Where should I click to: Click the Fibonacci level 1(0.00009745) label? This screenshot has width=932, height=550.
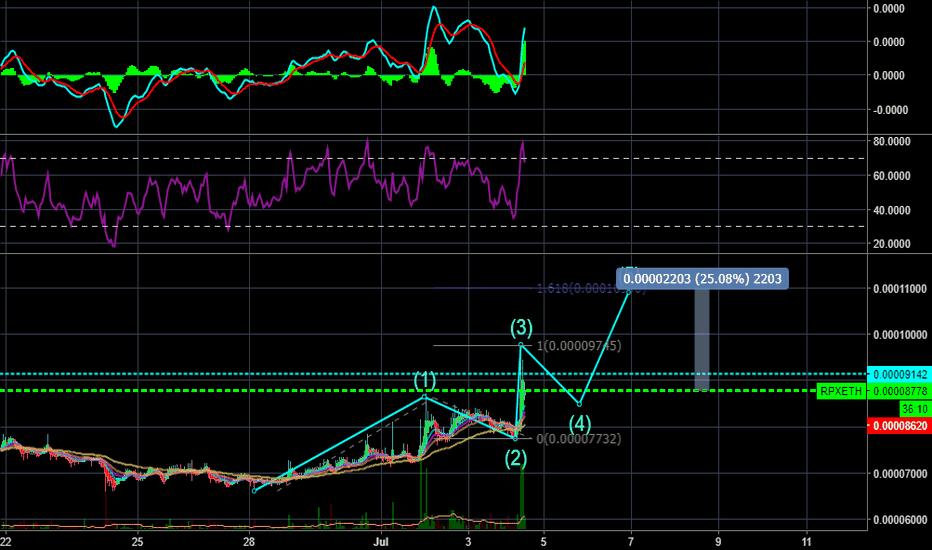click(579, 345)
